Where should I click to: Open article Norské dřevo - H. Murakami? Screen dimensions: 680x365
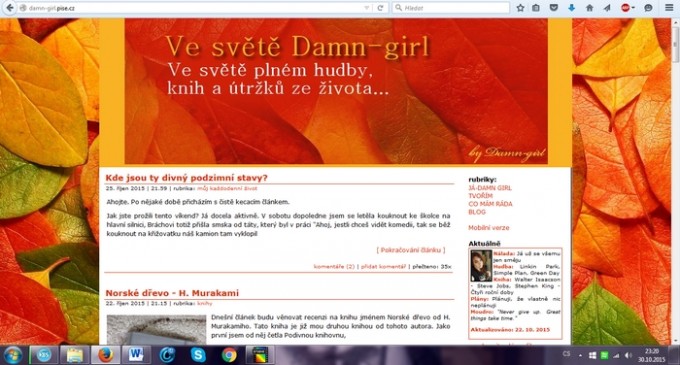click(172, 293)
